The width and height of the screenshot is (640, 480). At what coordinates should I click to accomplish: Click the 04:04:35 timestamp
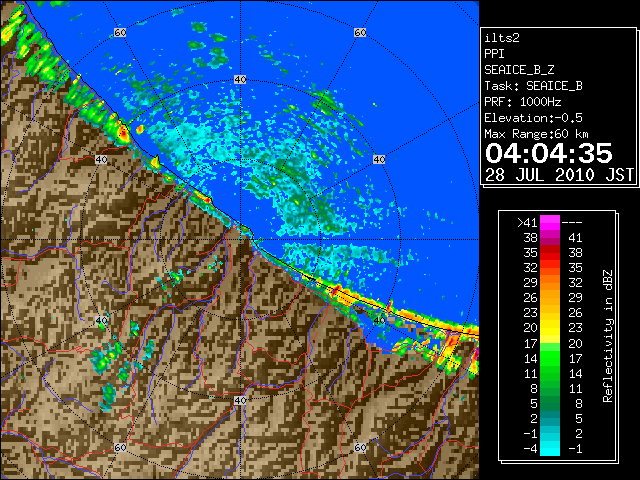tap(549, 153)
